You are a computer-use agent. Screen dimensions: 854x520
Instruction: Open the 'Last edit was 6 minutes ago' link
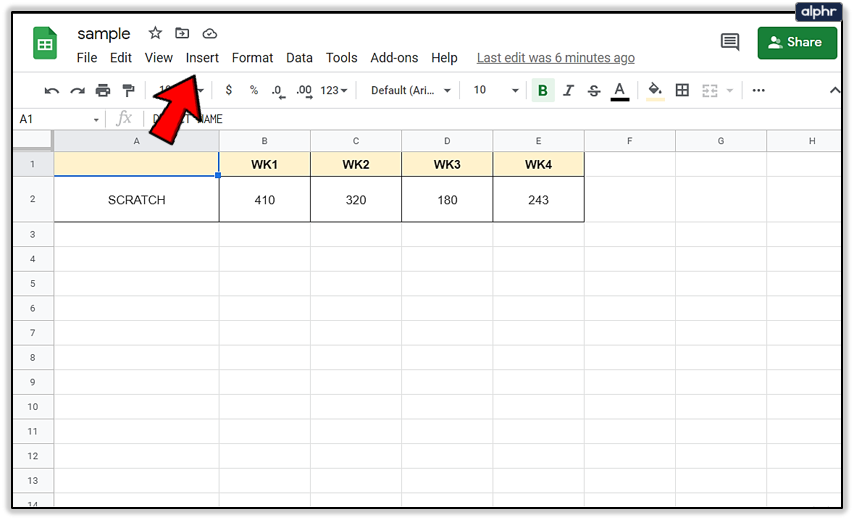tap(556, 58)
